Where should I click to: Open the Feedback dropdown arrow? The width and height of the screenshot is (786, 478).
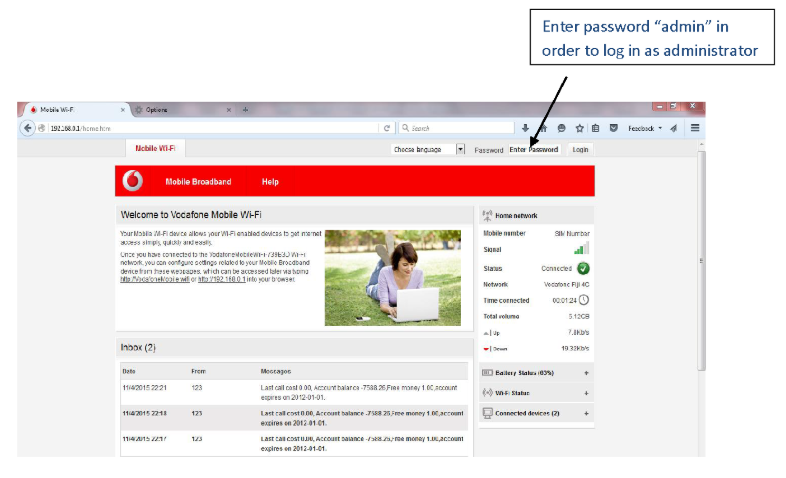[x=660, y=128]
